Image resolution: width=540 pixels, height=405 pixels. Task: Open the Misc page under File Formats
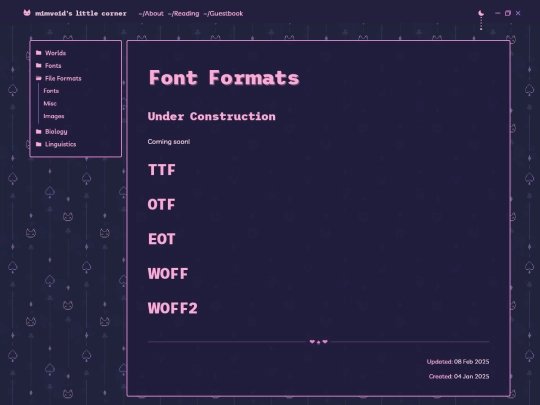(x=50, y=104)
